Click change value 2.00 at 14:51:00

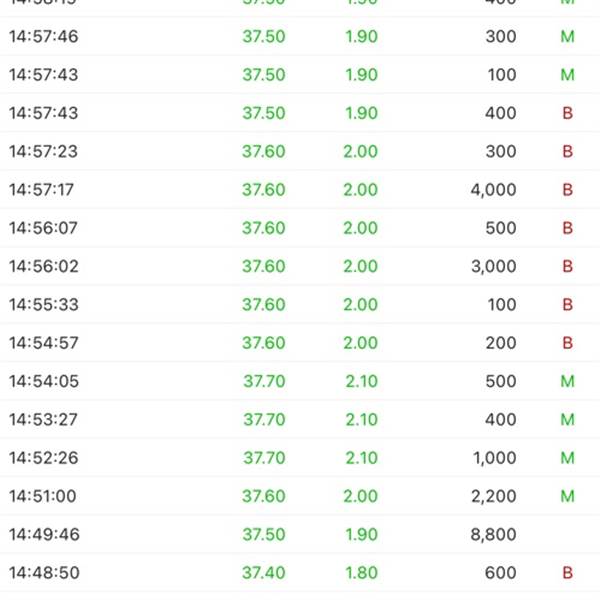tap(360, 496)
